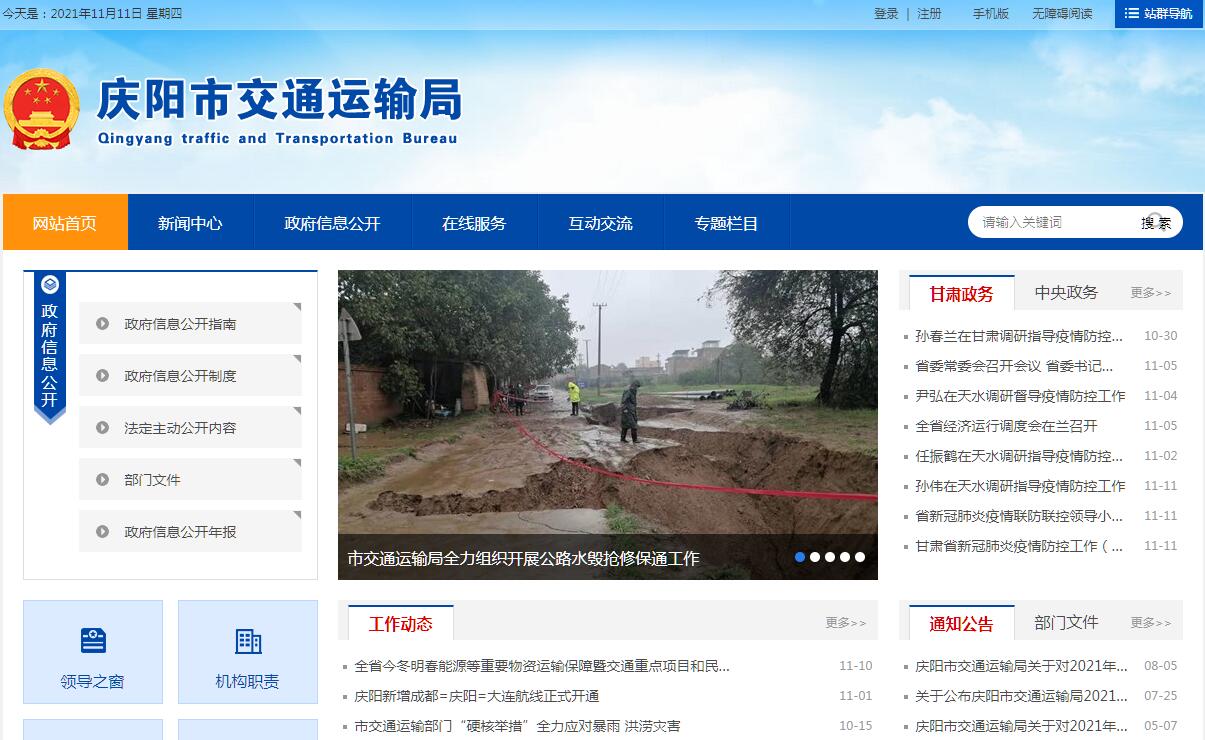Click the bullet icon beside 政府信息公开年报

(x=102, y=532)
